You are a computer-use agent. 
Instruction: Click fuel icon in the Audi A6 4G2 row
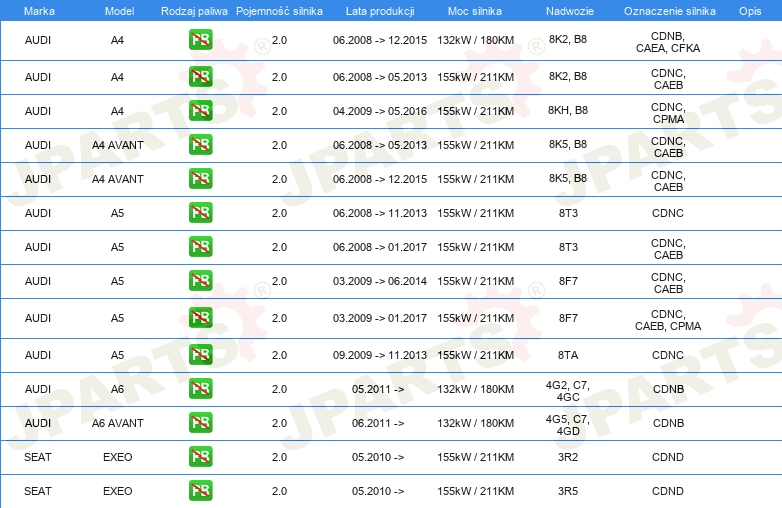point(200,389)
